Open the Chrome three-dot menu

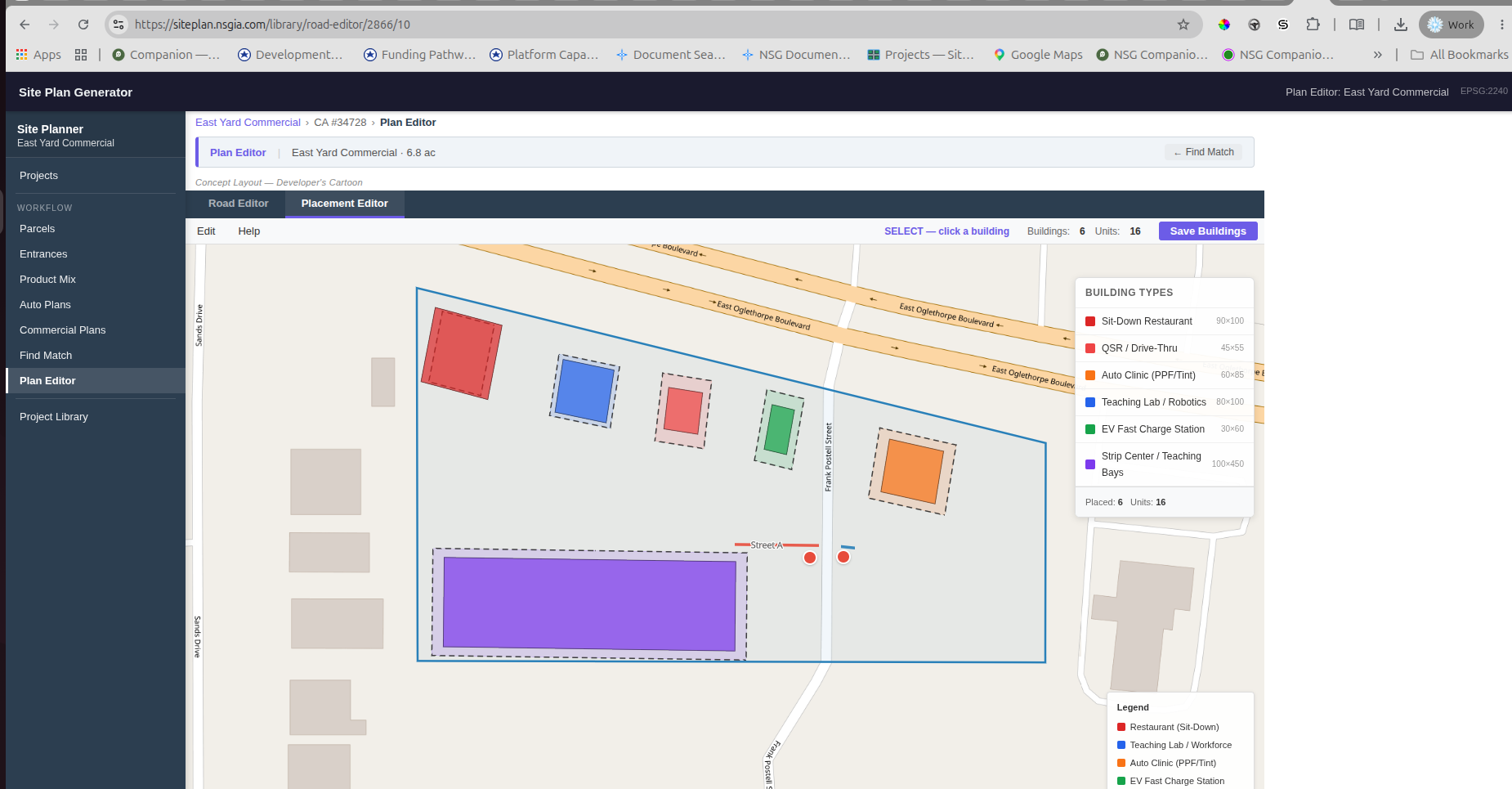pyautogui.click(x=1501, y=25)
